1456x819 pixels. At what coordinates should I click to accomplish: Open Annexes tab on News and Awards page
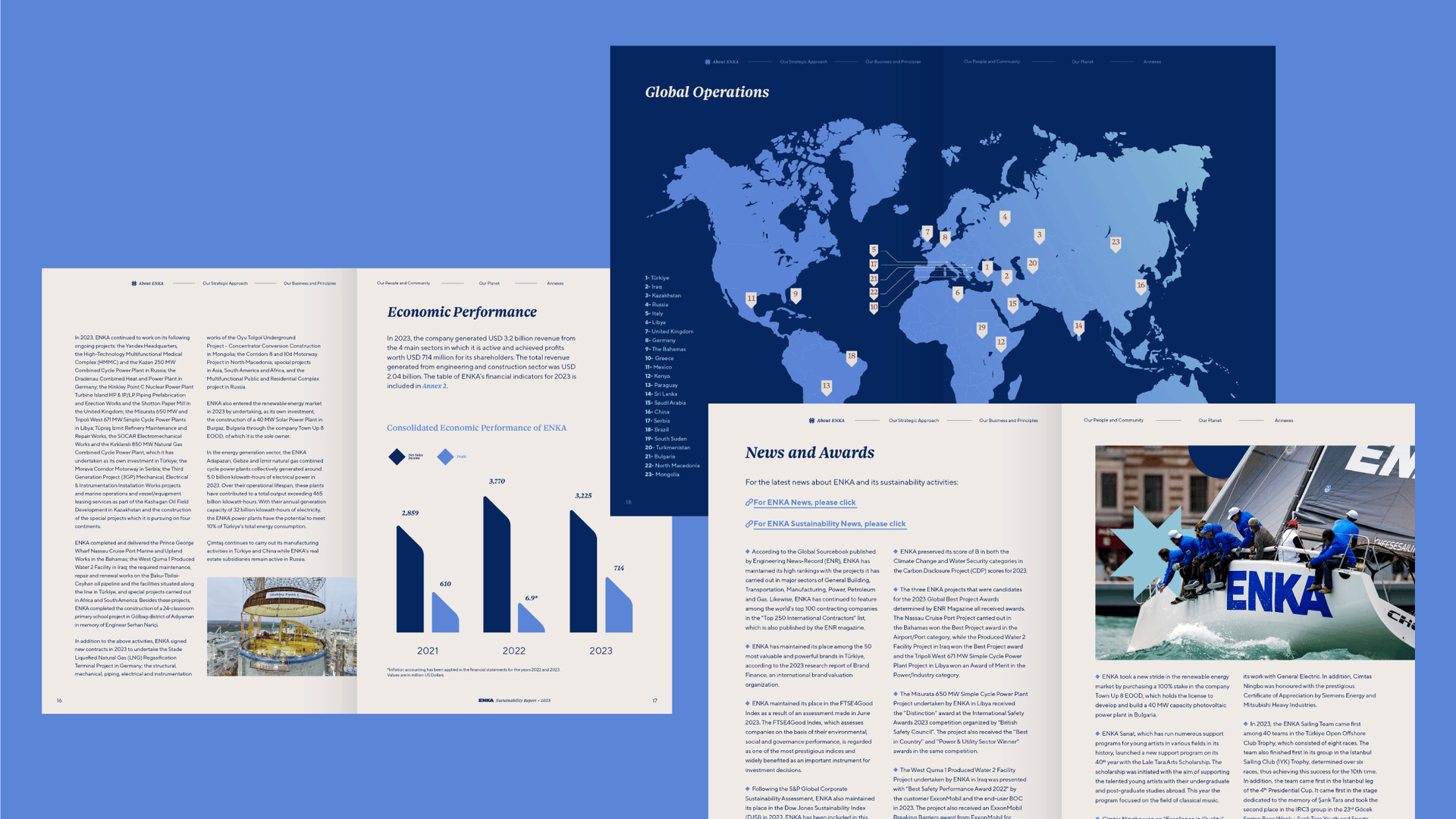tap(1283, 420)
